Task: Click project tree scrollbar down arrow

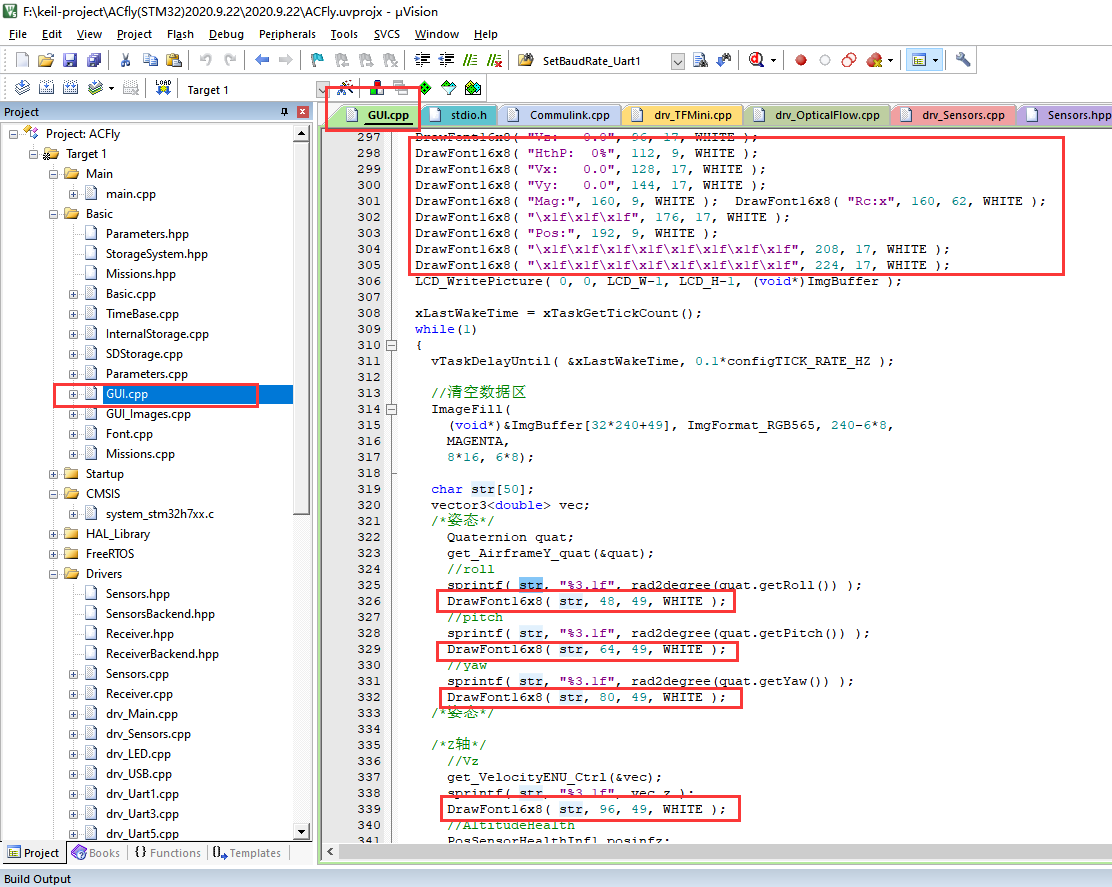Action: click(301, 832)
